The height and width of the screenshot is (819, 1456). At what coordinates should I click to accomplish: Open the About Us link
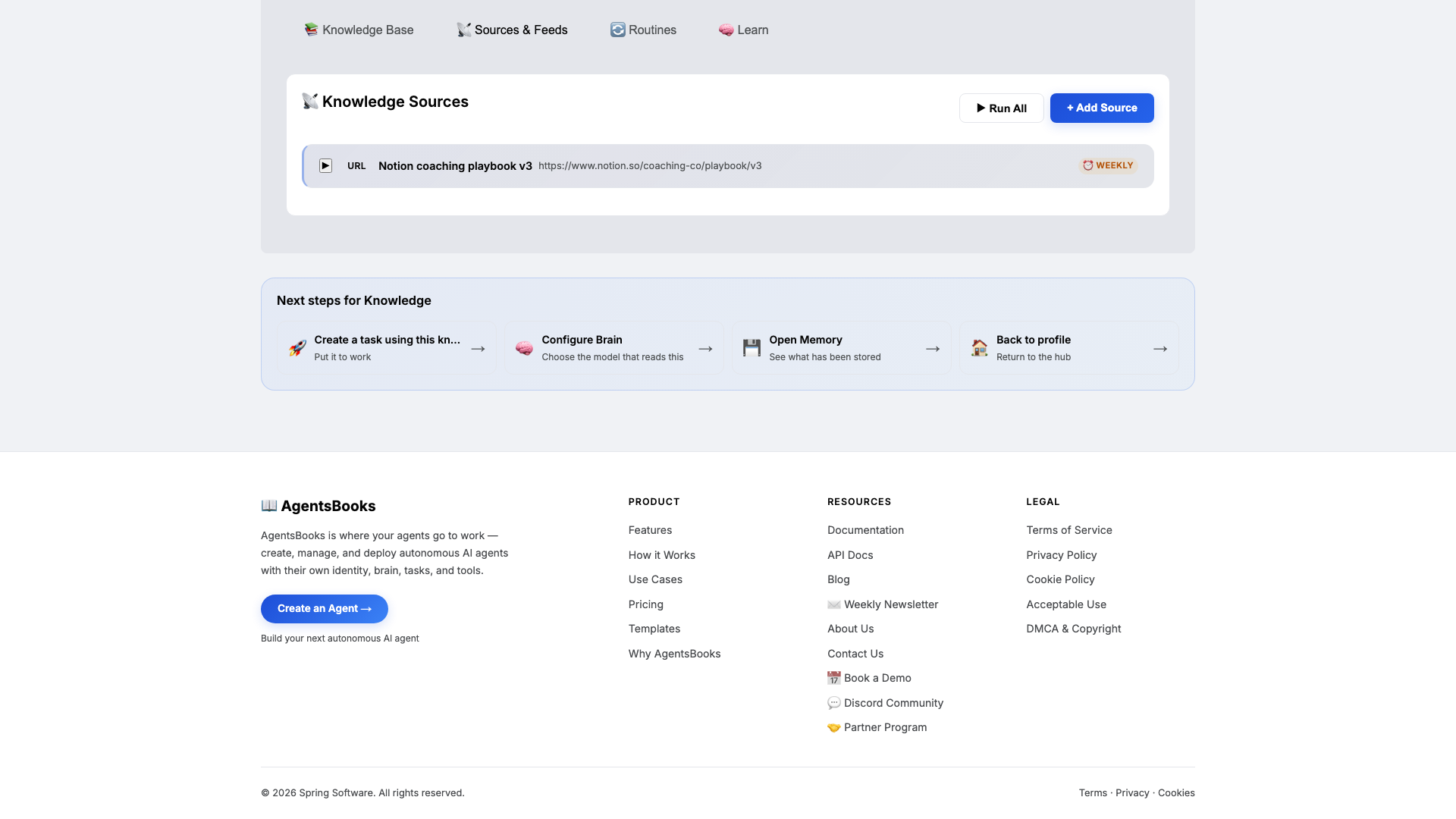click(850, 629)
